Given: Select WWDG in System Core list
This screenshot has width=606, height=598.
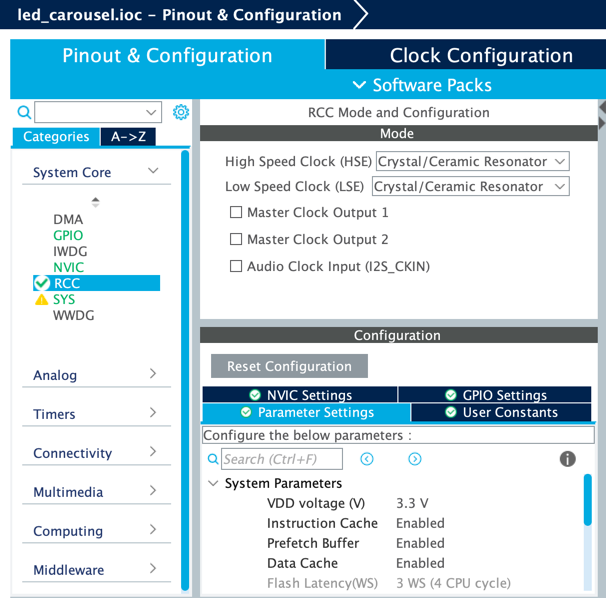Looking at the screenshot, I should tap(73, 315).
